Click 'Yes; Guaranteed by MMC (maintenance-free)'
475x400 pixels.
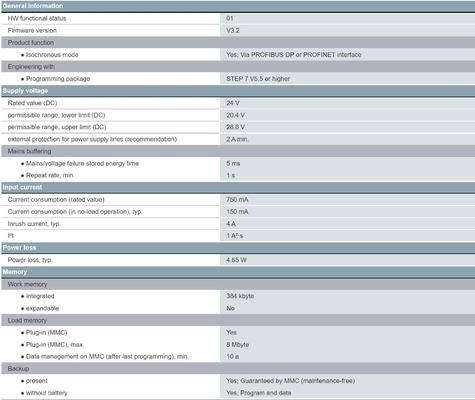tap(291, 381)
